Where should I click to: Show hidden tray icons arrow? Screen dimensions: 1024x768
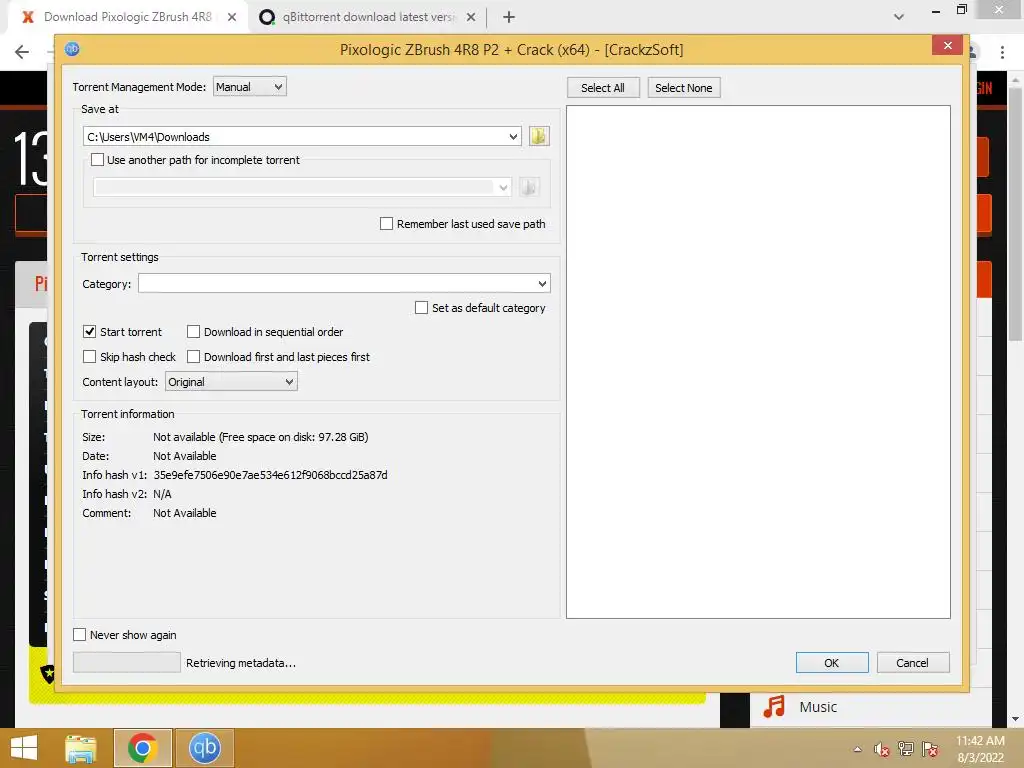[857, 749]
